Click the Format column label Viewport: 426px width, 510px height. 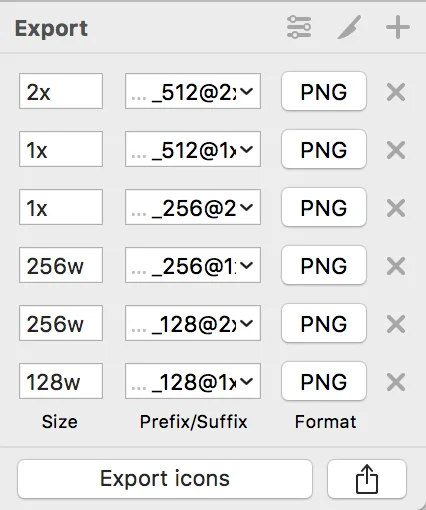[x=326, y=422]
